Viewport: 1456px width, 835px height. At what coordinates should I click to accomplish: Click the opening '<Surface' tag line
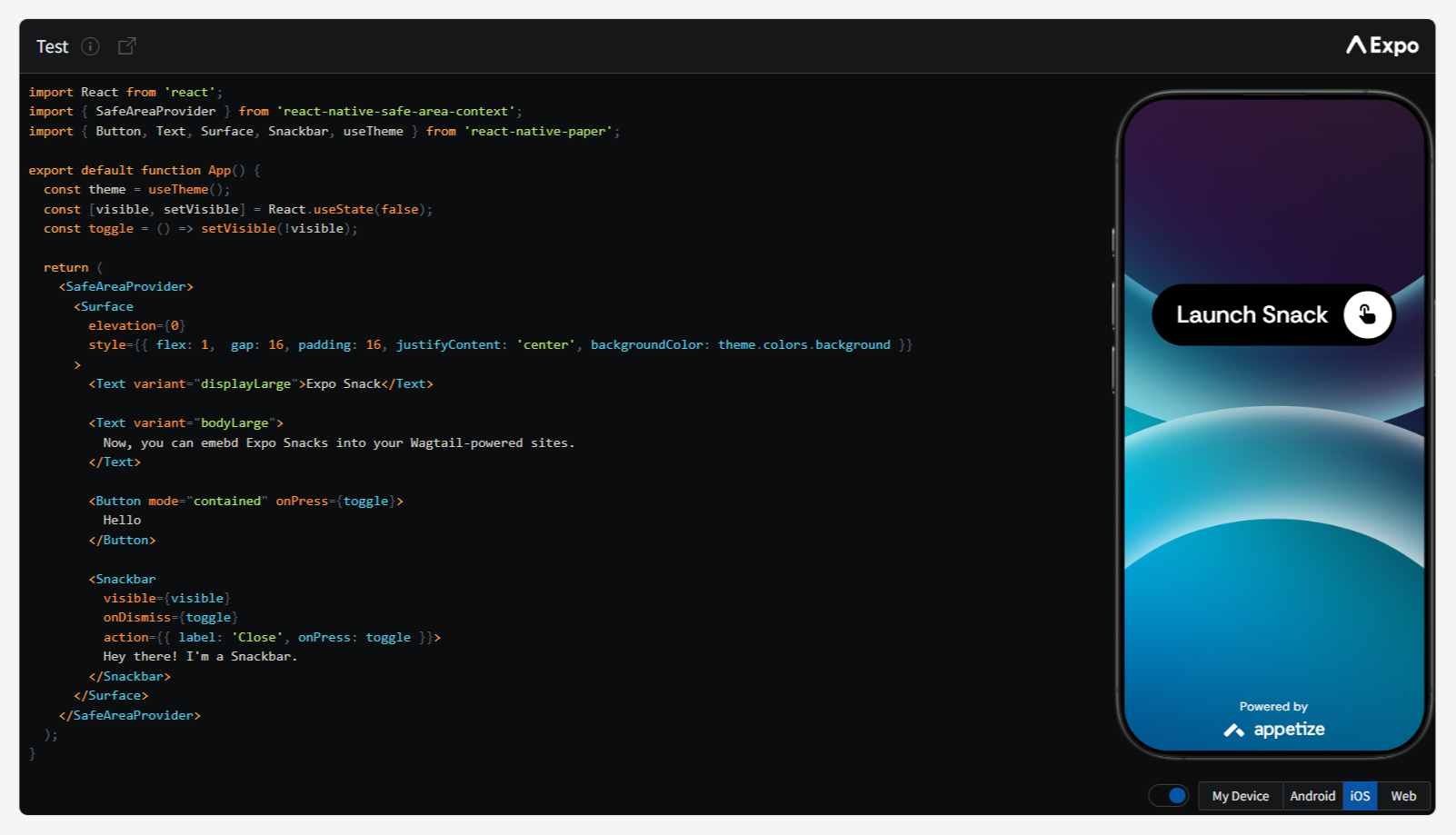click(x=104, y=307)
